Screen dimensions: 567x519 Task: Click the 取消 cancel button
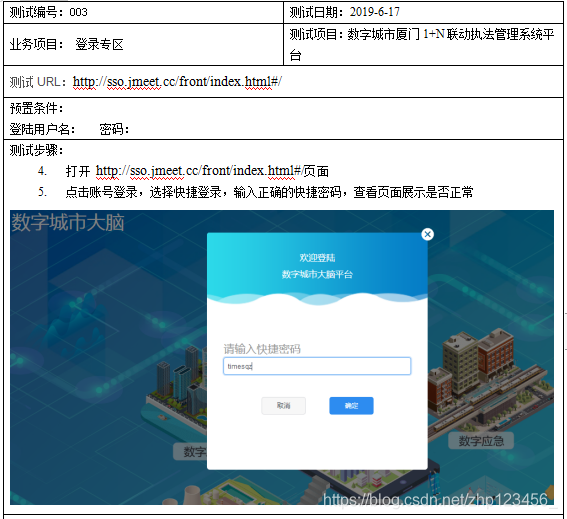(284, 405)
